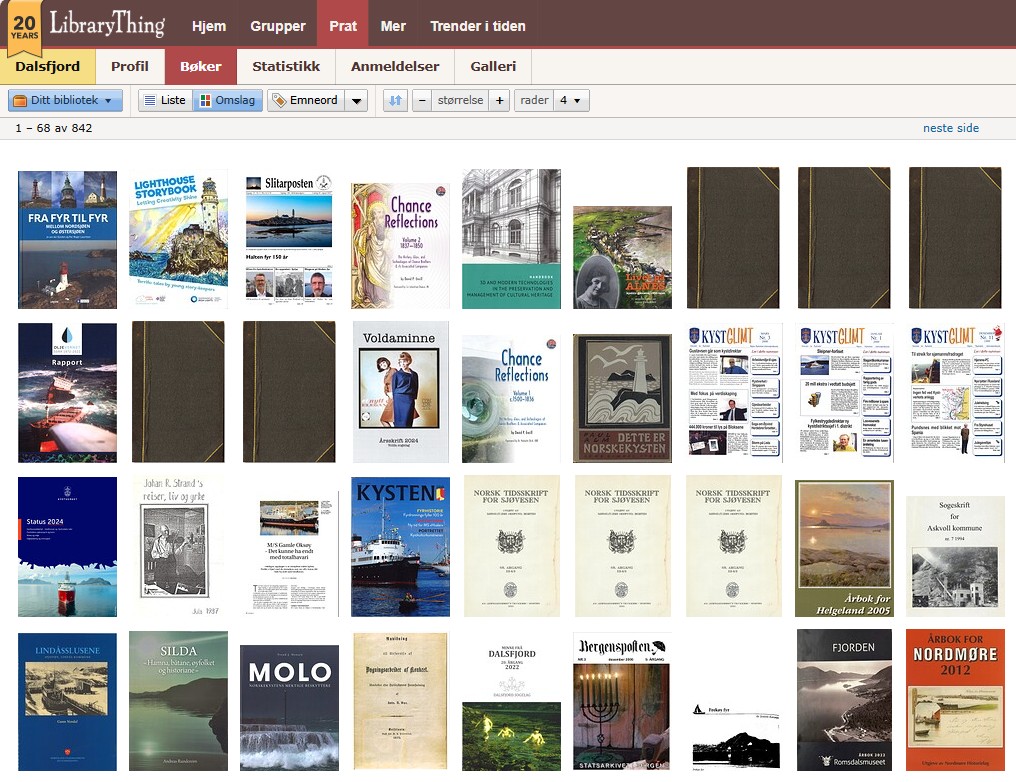
Task: Open the Grupper menu
Action: (x=277, y=26)
